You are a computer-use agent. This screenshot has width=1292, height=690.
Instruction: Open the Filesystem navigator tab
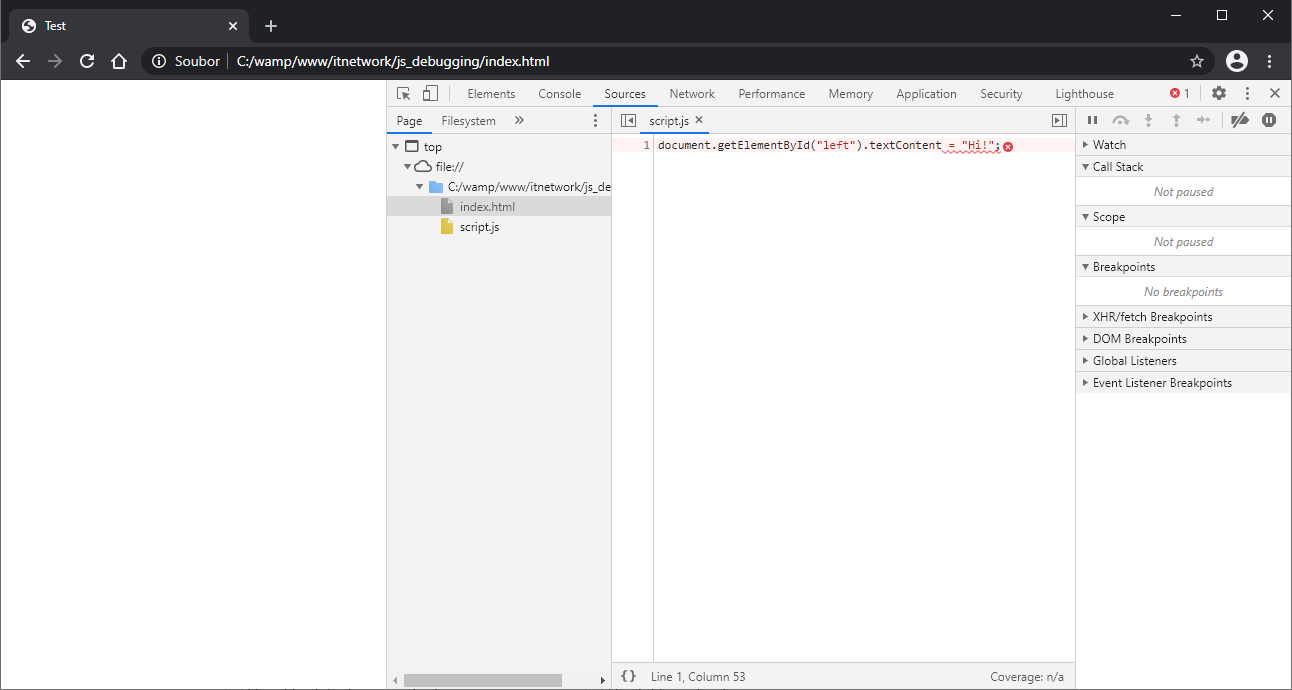pos(468,121)
